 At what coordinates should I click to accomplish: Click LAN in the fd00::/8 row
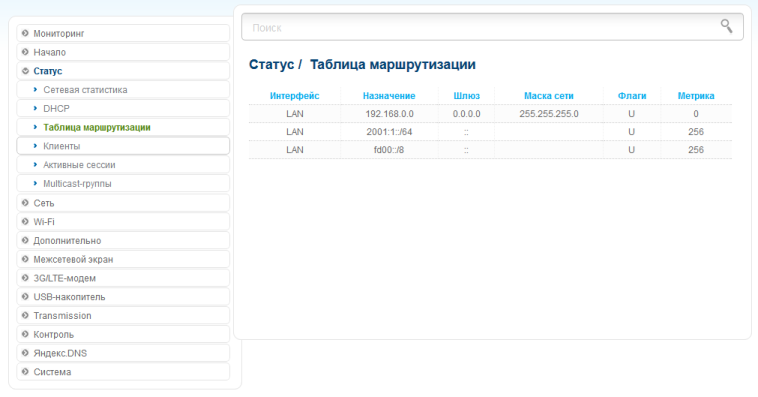[294, 150]
